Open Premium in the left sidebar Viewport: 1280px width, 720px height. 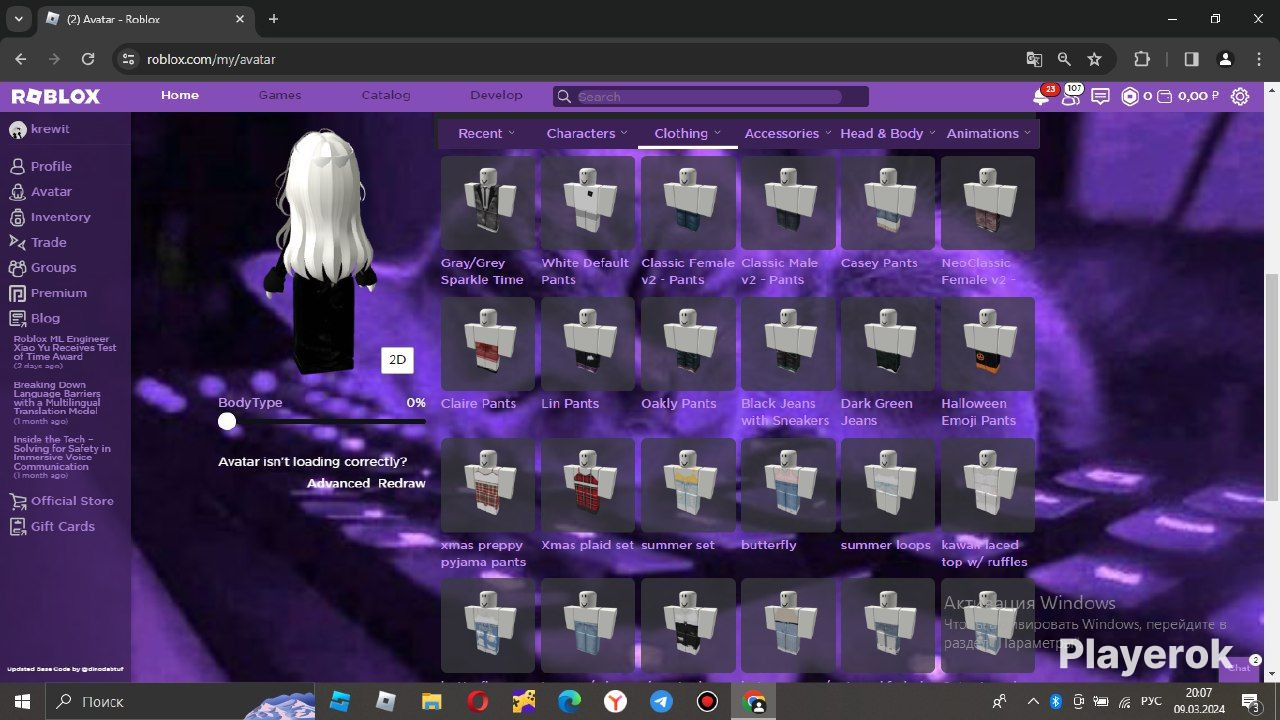pyautogui.click(x=58, y=293)
